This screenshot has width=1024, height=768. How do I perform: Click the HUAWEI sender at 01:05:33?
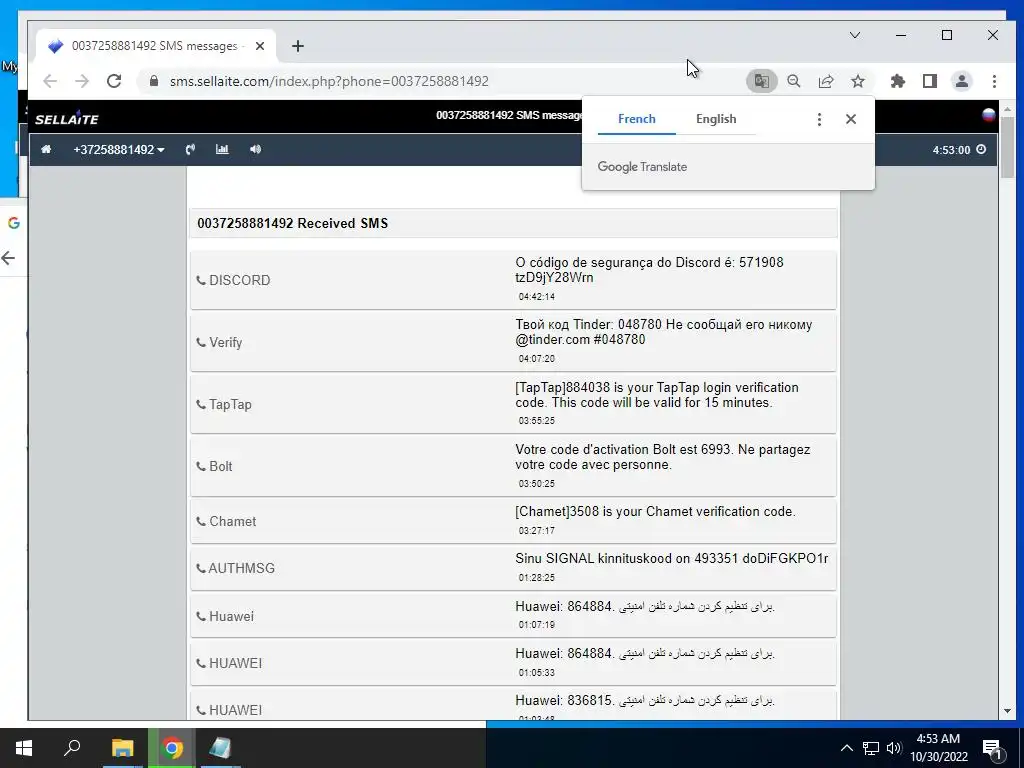tap(229, 663)
